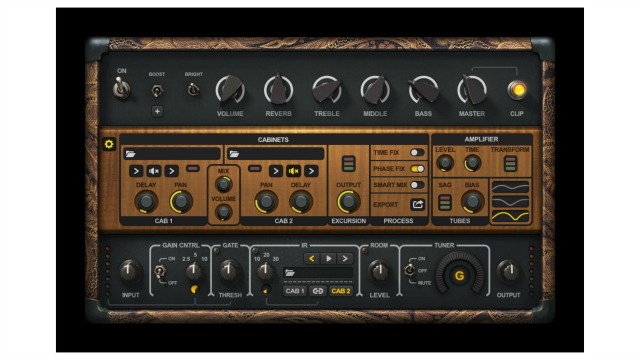This screenshot has height=360, width=640.
Task: Select the top tube waveform curve
Action: [510, 187]
